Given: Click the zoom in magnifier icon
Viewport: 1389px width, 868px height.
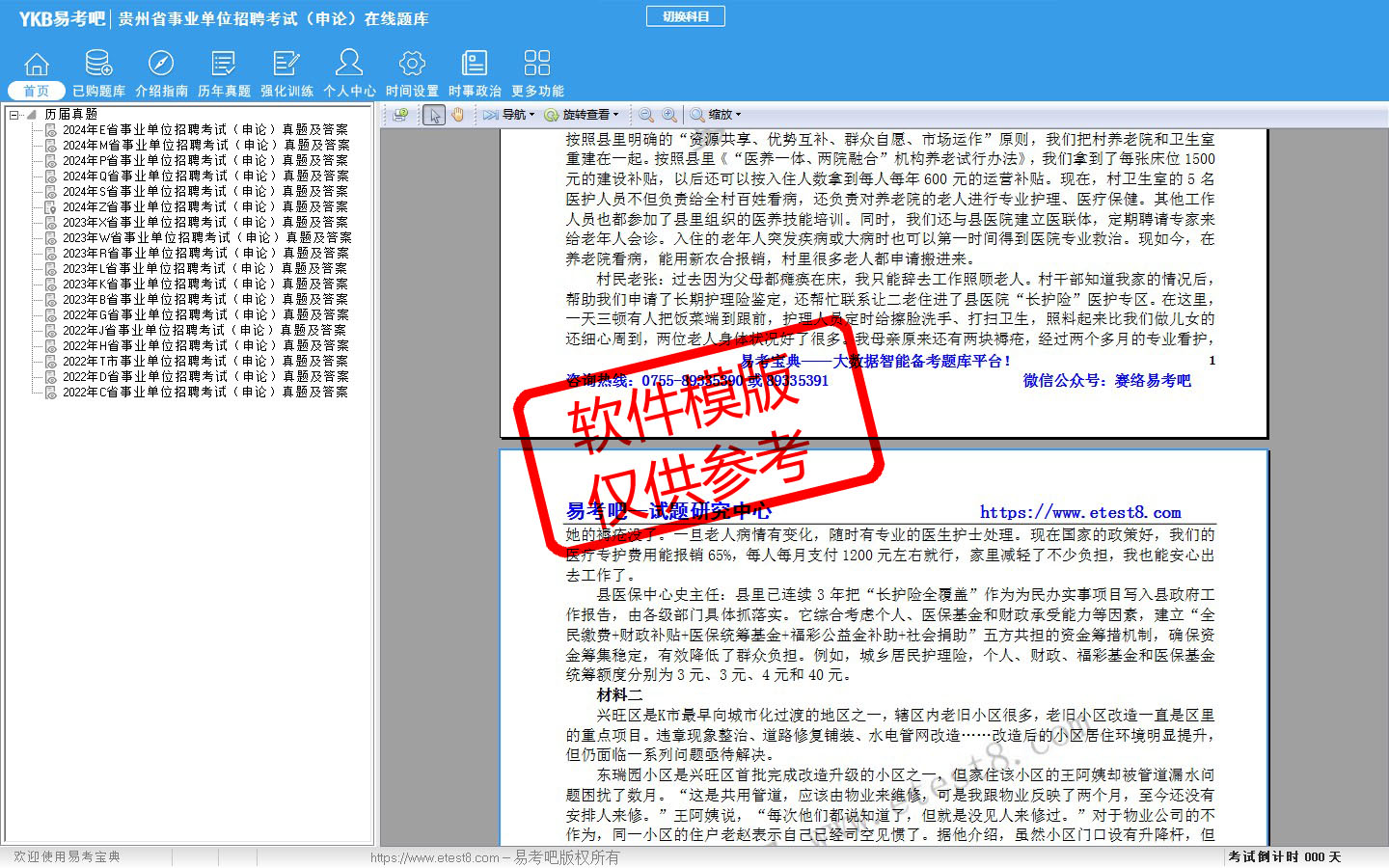Looking at the screenshot, I should pyautogui.click(x=669, y=115).
